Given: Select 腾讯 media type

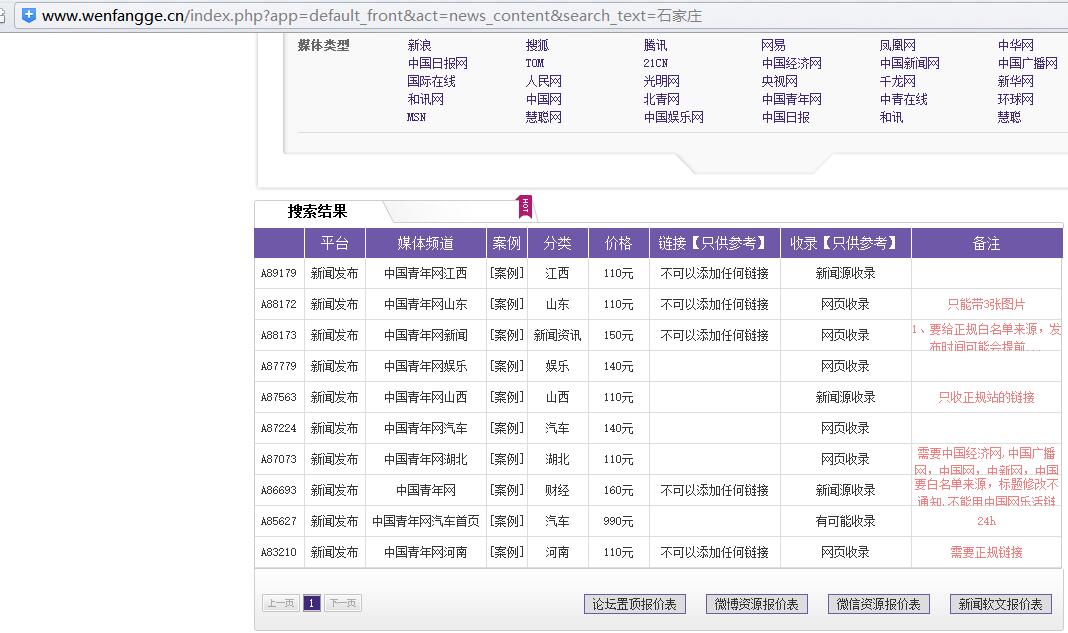Looking at the screenshot, I should pyautogui.click(x=655, y=45).
